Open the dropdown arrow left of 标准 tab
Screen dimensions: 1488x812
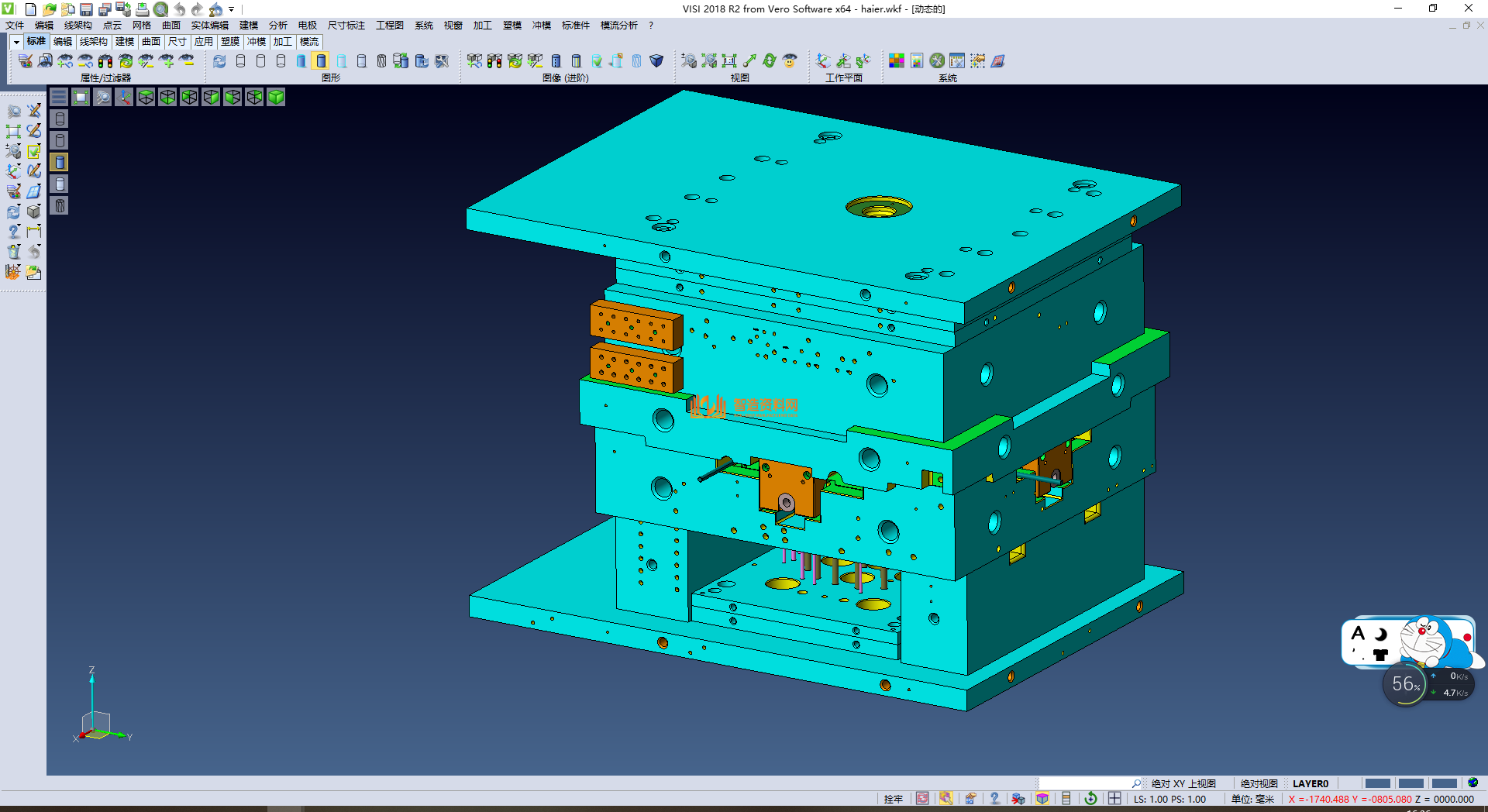click(16, 42)
